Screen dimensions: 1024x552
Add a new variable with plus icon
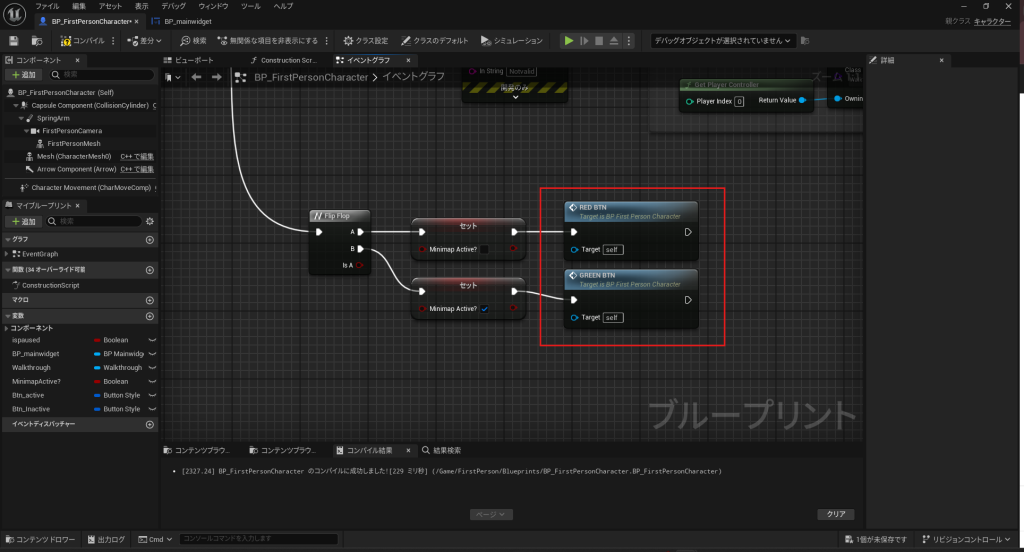[150, 315]
